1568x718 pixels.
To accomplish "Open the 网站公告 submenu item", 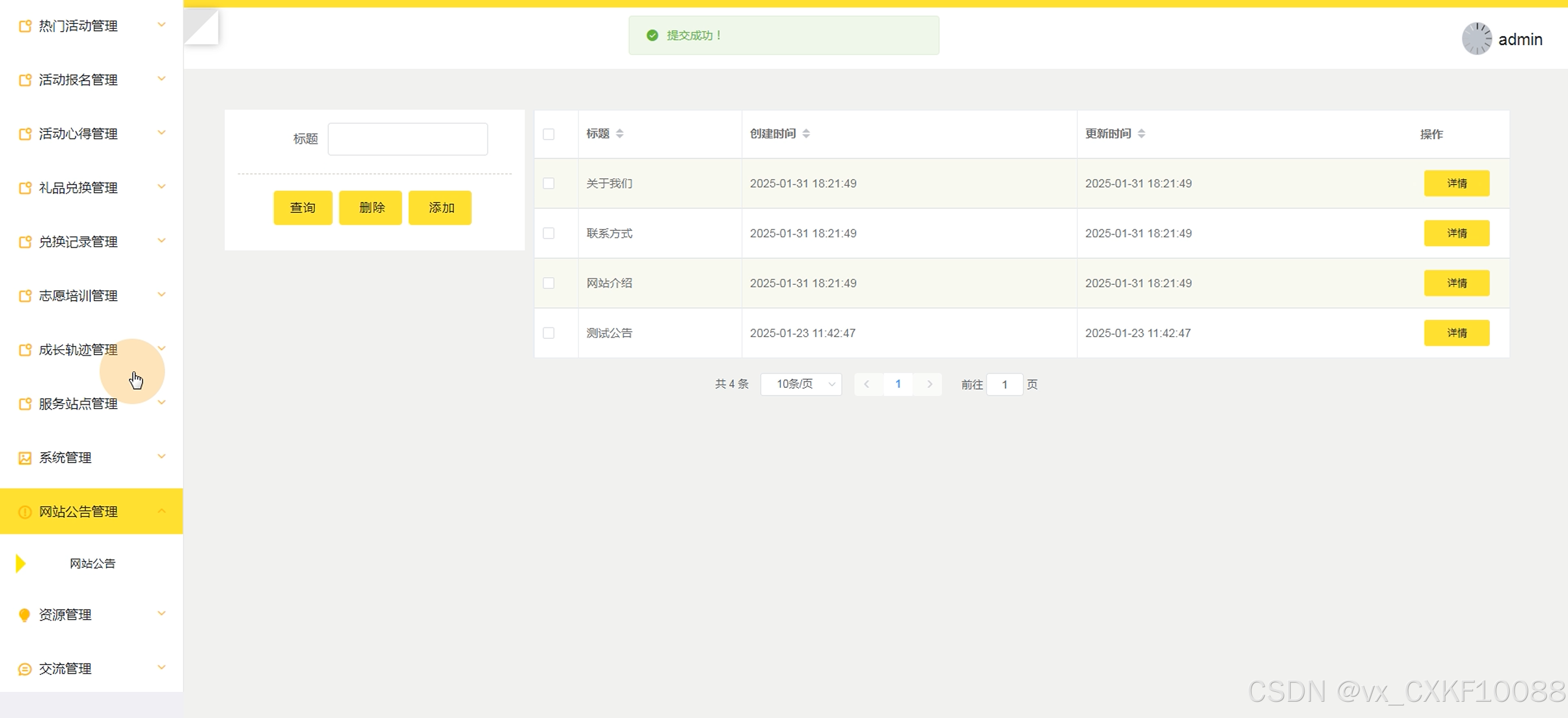I will (x=92, y=563).
